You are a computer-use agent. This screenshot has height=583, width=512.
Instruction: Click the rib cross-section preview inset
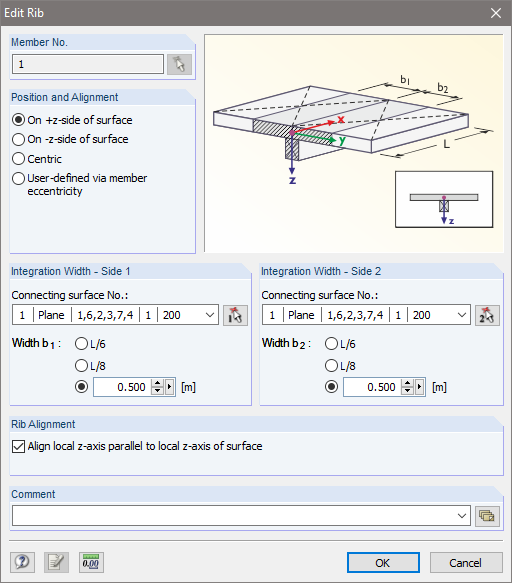(x=444, y=199)
